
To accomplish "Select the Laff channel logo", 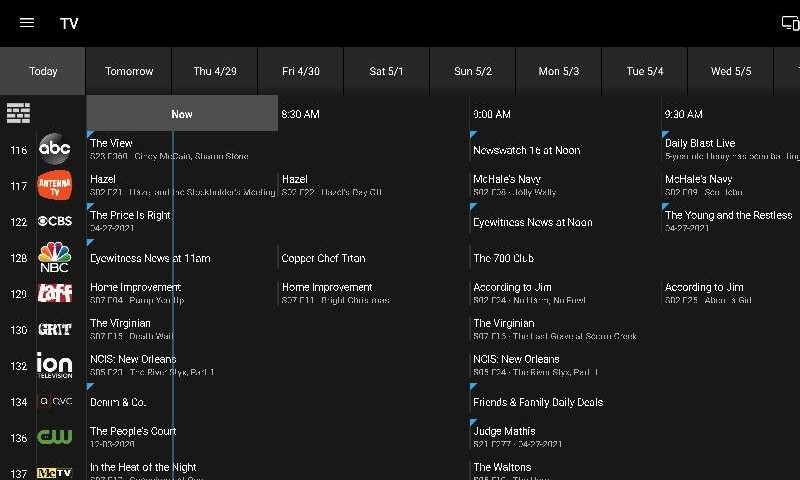I will click(x=55, y=293).
